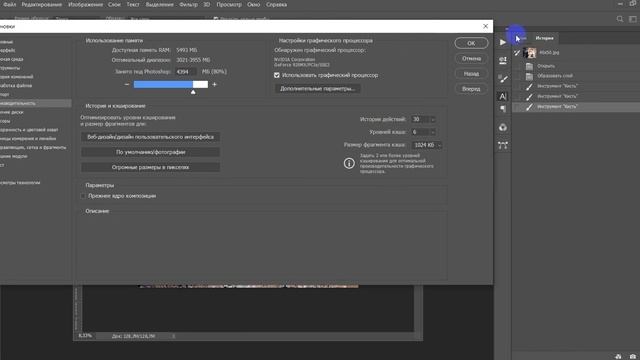640x360 pixels.
Task: Open the Выделение menu
Action: [x=159, y=4]
